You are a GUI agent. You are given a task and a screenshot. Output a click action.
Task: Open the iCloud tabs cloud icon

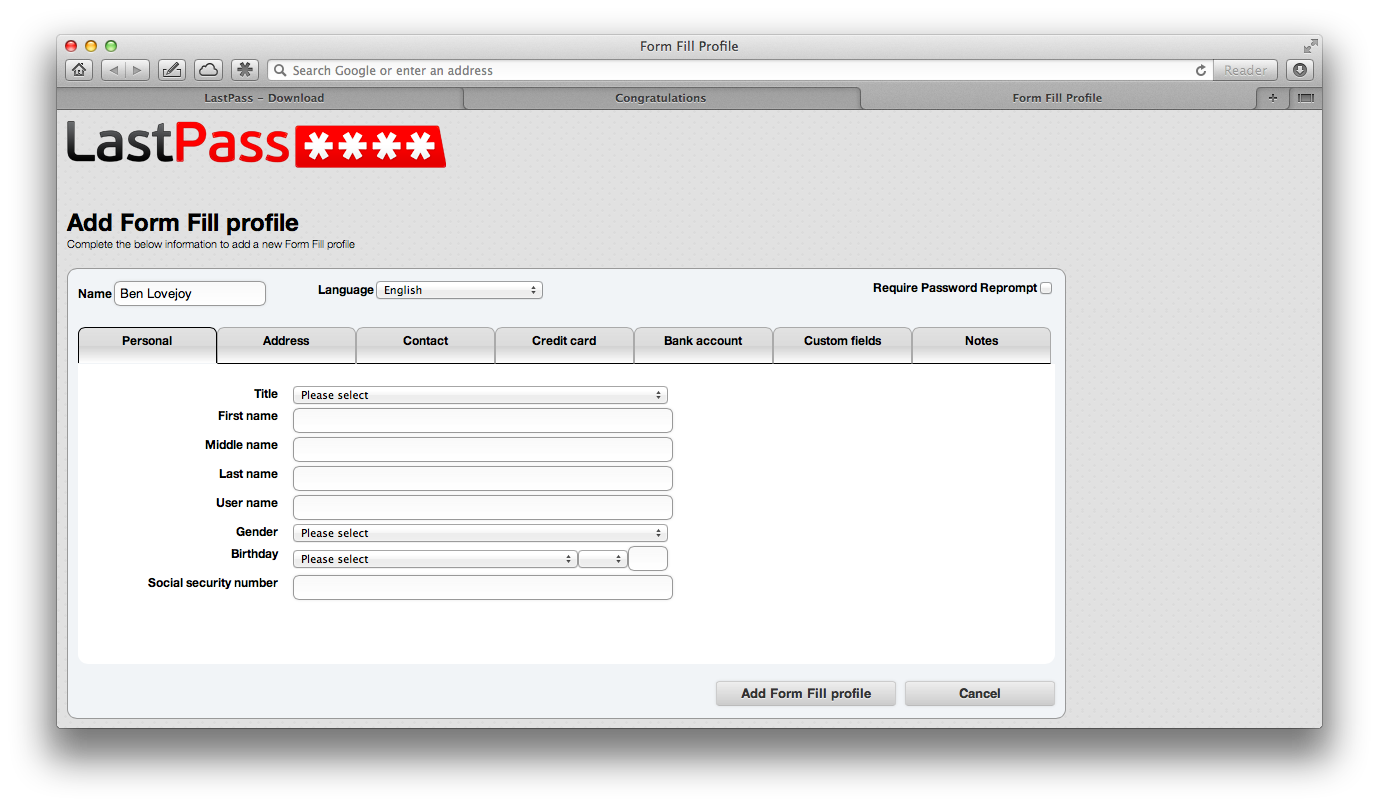tap(208, 70)
